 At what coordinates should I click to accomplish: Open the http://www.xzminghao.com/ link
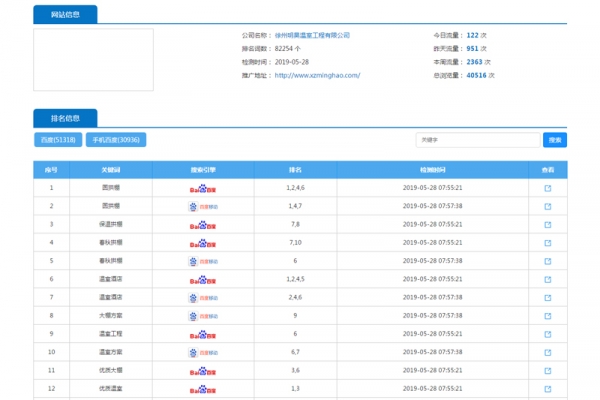click(317, 75)
